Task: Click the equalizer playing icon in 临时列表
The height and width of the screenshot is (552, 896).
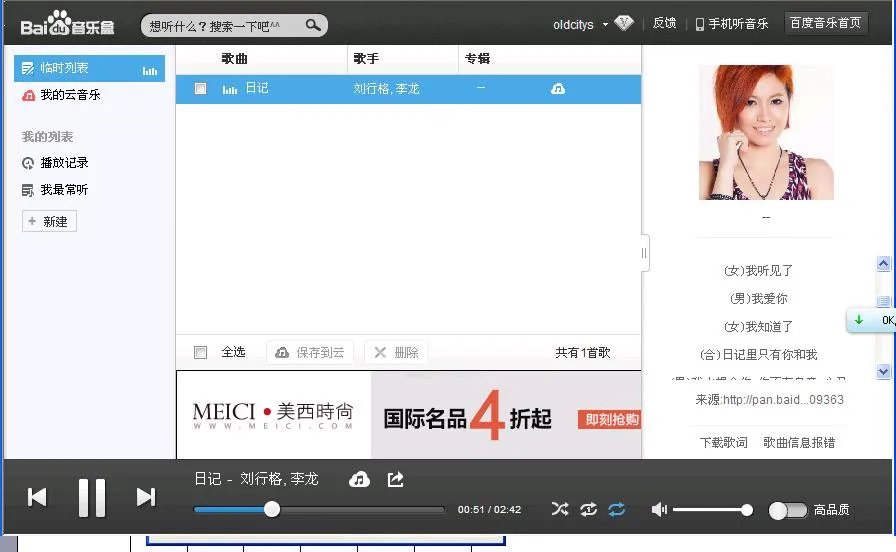Action: point(150,71)
